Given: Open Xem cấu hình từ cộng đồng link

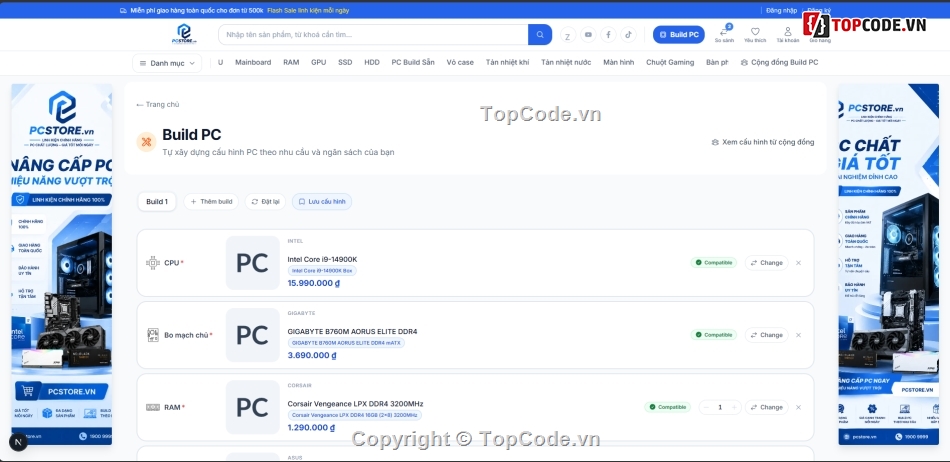Looking at the screenshot, I should tap(763, 142).
